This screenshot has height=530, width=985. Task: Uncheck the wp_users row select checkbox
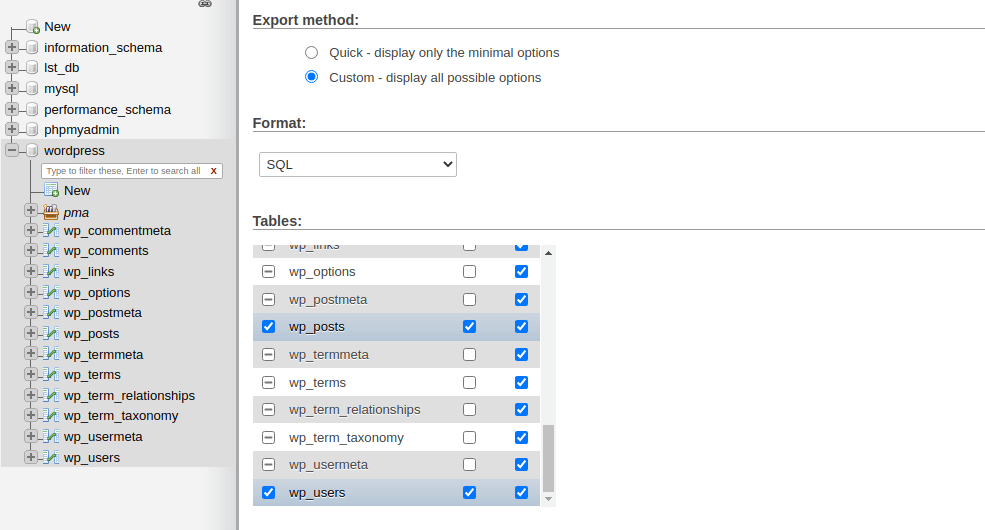268,492
